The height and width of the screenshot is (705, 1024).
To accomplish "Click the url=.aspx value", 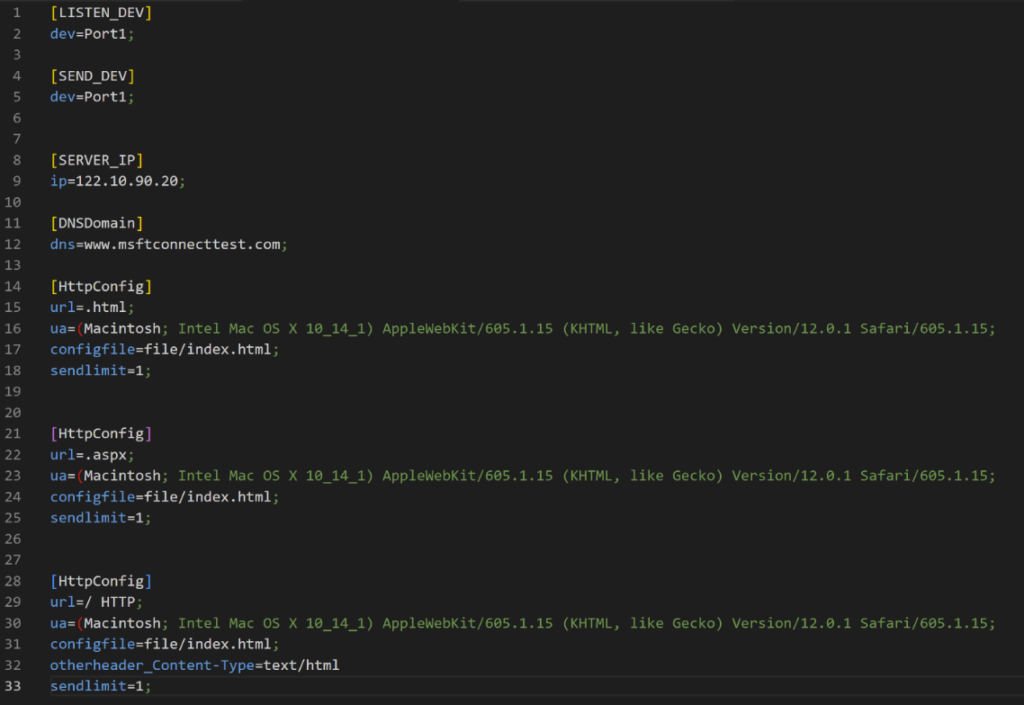I will 88,454.
